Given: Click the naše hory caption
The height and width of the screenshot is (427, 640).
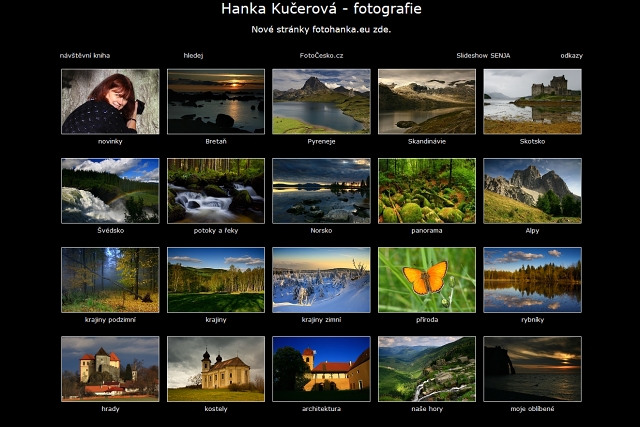Looking at the screenshot, I should (427, 409).
